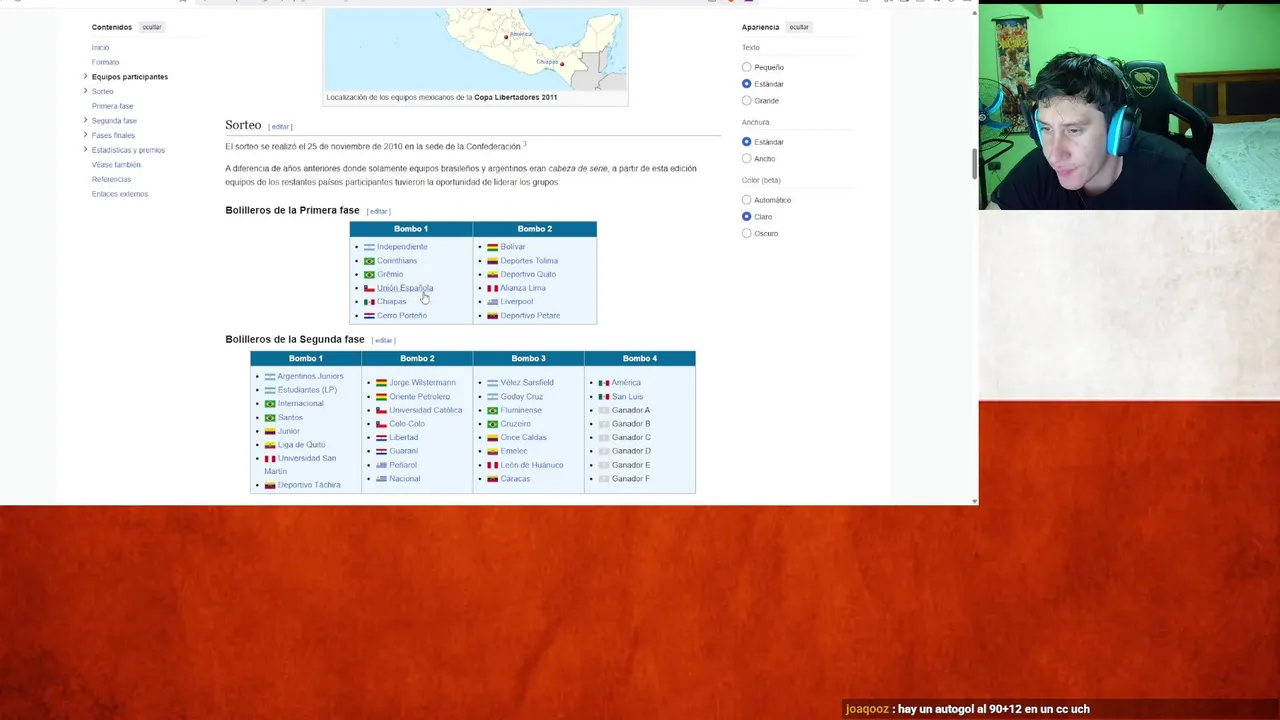Viewport: 1280px width, 720px height.
Task: Go to Referencias in the contents list
Action: coord(111,179)
